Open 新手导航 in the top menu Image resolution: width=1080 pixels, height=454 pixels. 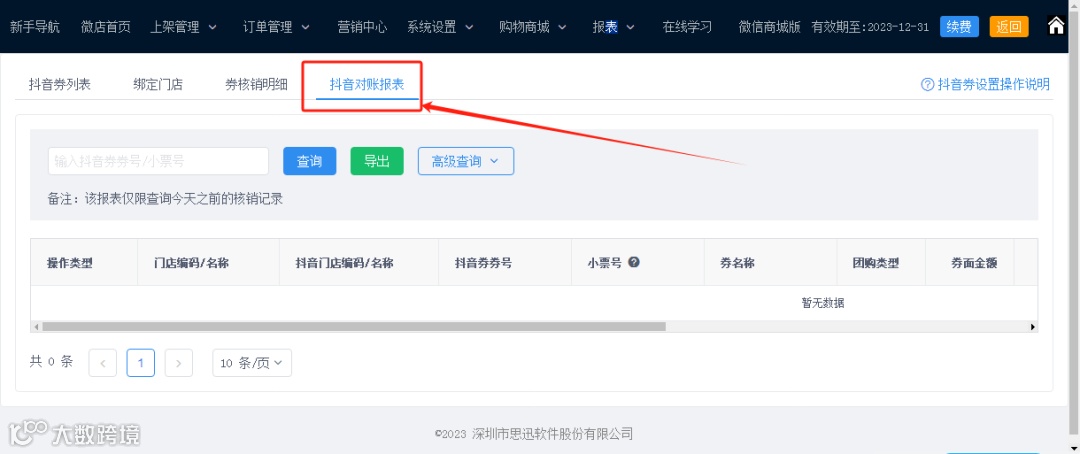(35, 28)
